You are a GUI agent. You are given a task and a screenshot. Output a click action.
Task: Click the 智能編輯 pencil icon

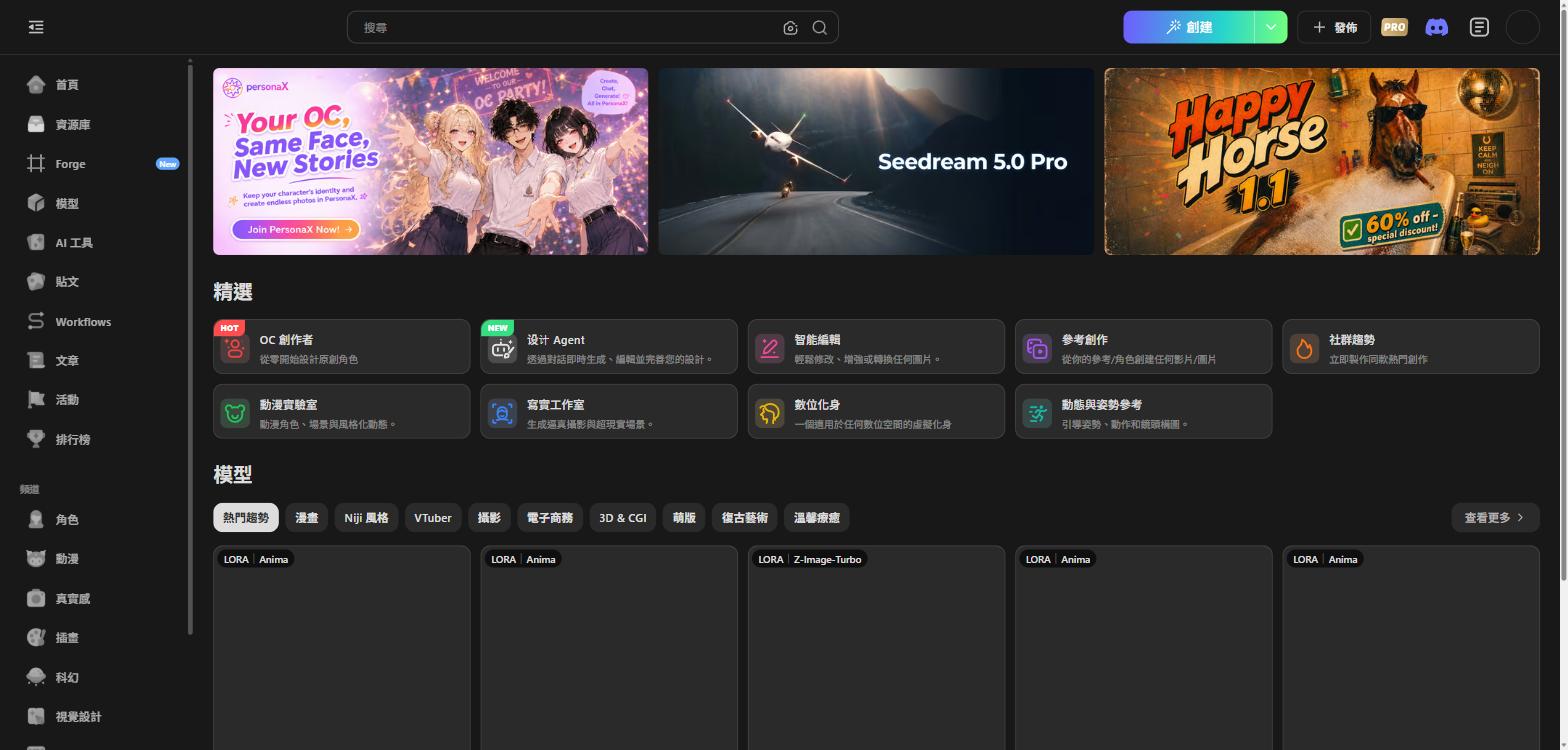pos(769,348)
